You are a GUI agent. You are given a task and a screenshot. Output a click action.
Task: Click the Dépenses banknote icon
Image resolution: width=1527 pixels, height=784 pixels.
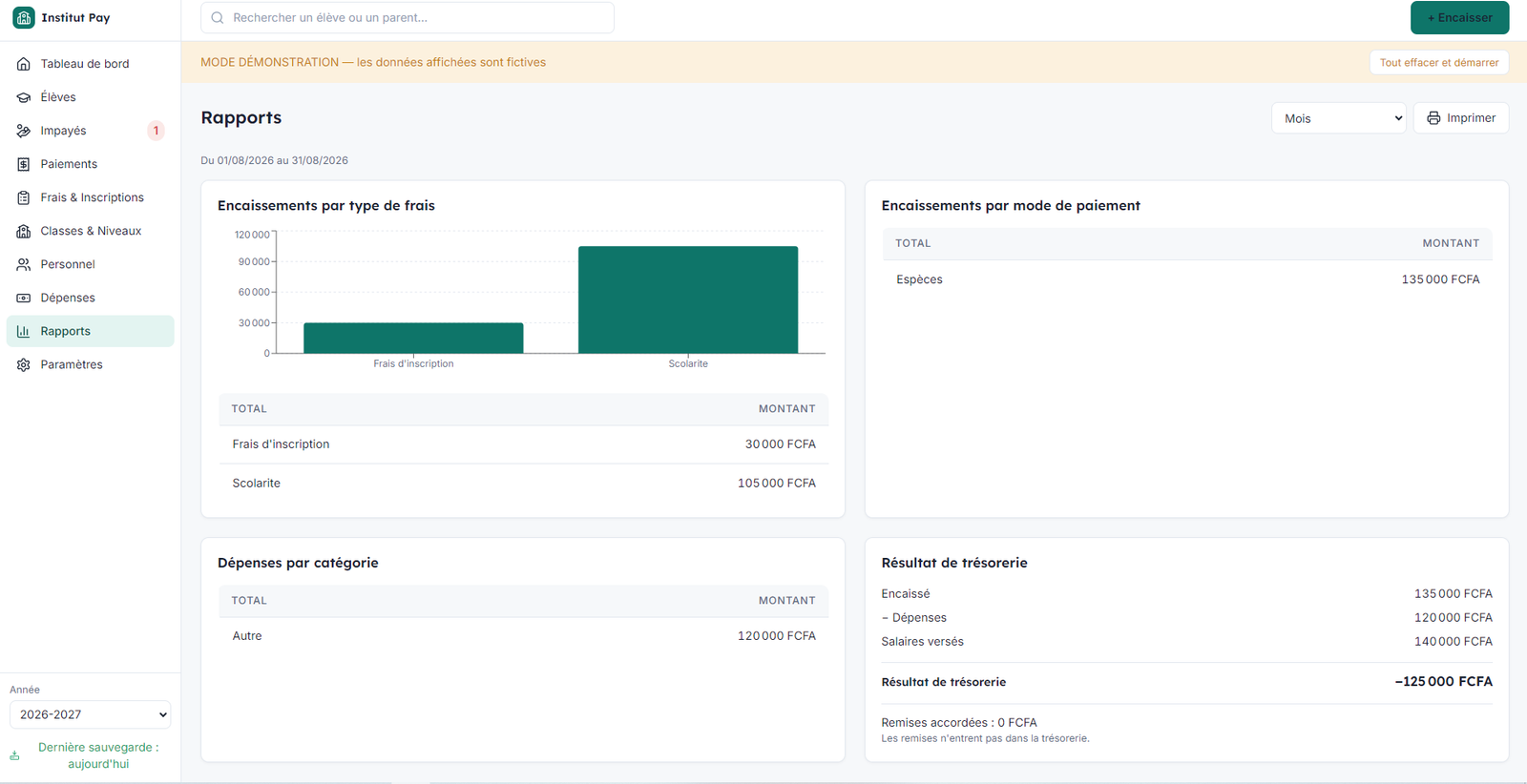point(24,298)
